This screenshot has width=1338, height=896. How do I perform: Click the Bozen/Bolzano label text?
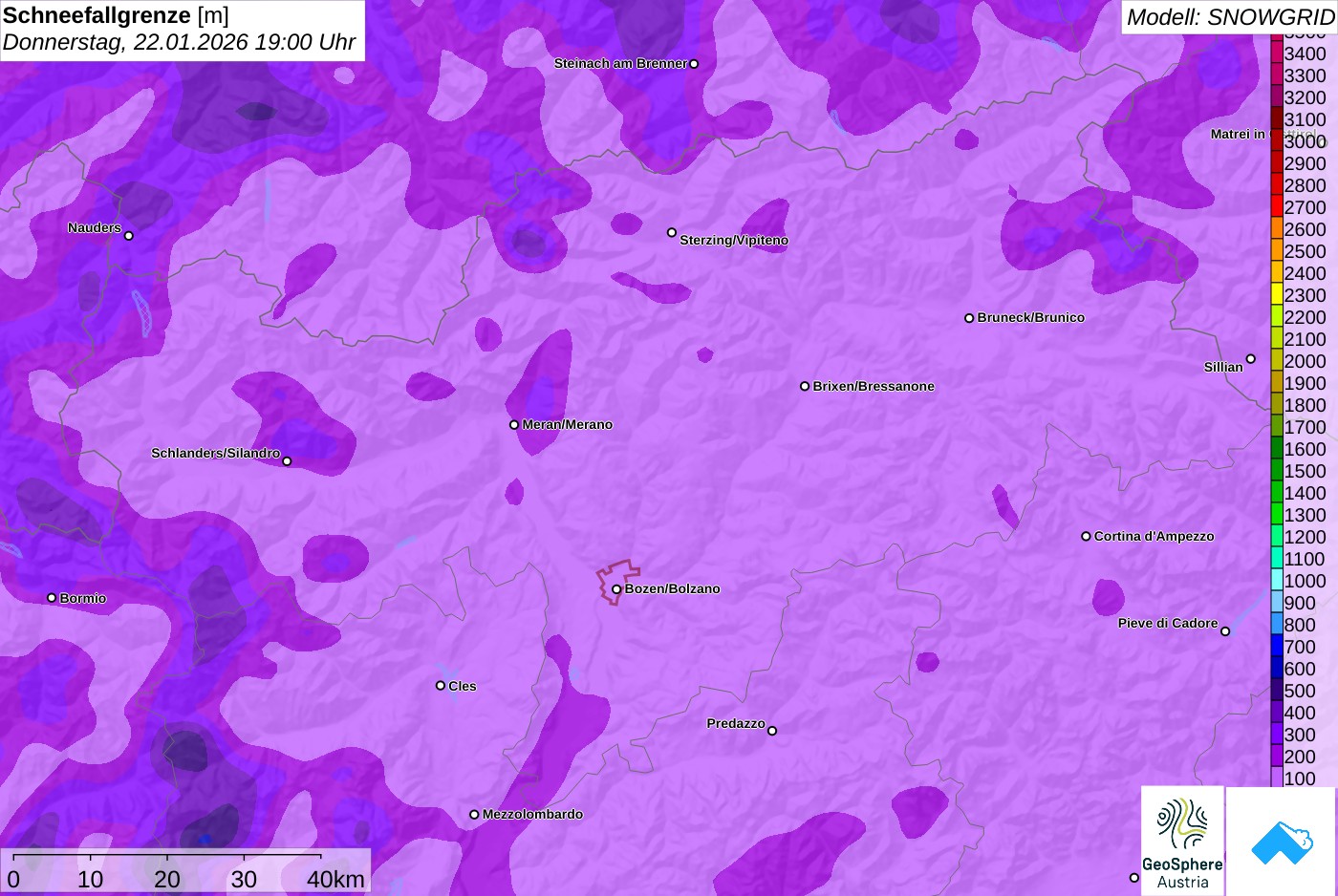pyautogui.click(x=673, y=588)
